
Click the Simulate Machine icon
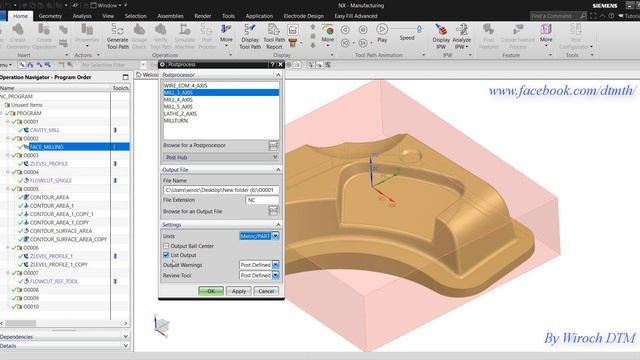185,36
